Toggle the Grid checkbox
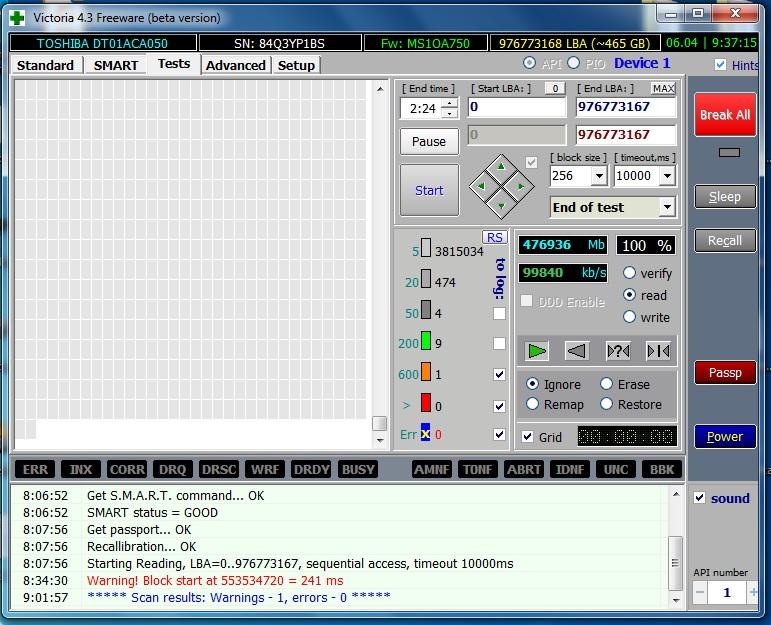This screenshot has height=625, width=771. tap(528, 436)
